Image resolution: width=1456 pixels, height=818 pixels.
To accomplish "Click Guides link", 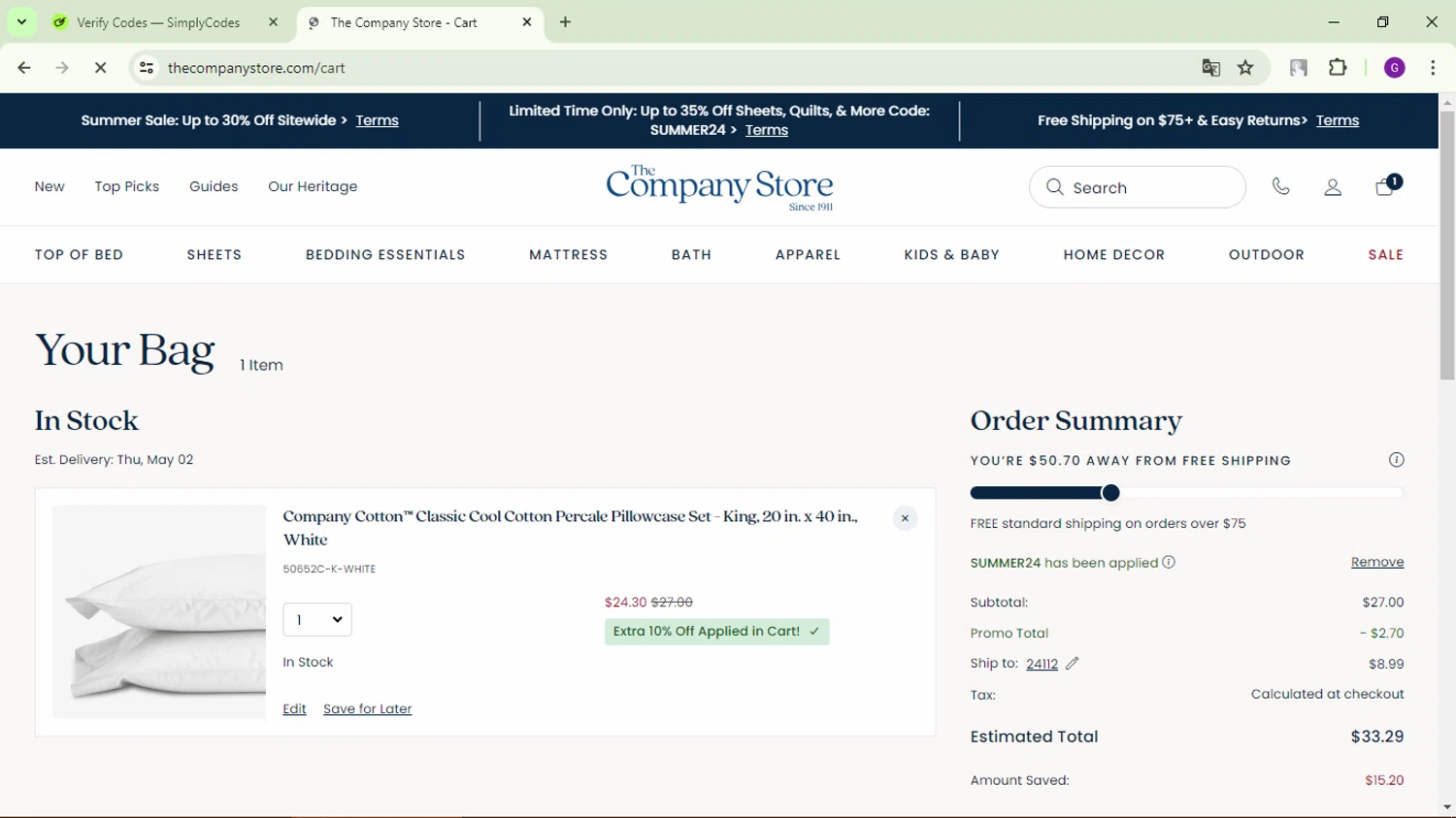I will (x=214, y=186).
